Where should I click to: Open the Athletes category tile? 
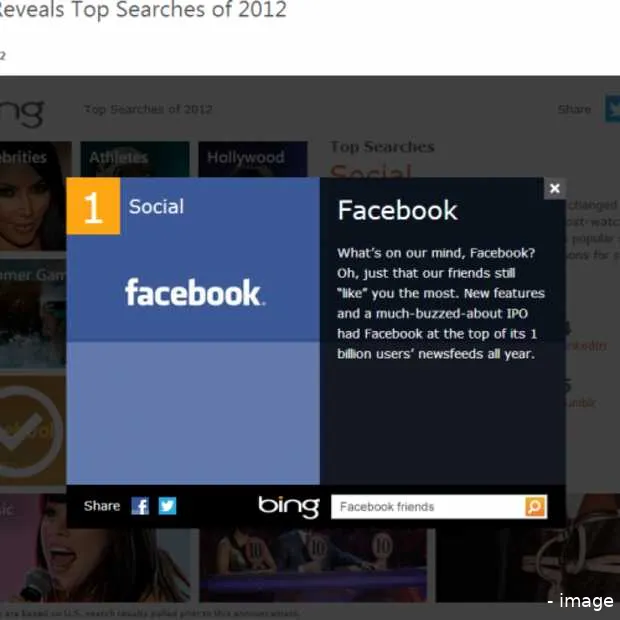coord(135,159)
